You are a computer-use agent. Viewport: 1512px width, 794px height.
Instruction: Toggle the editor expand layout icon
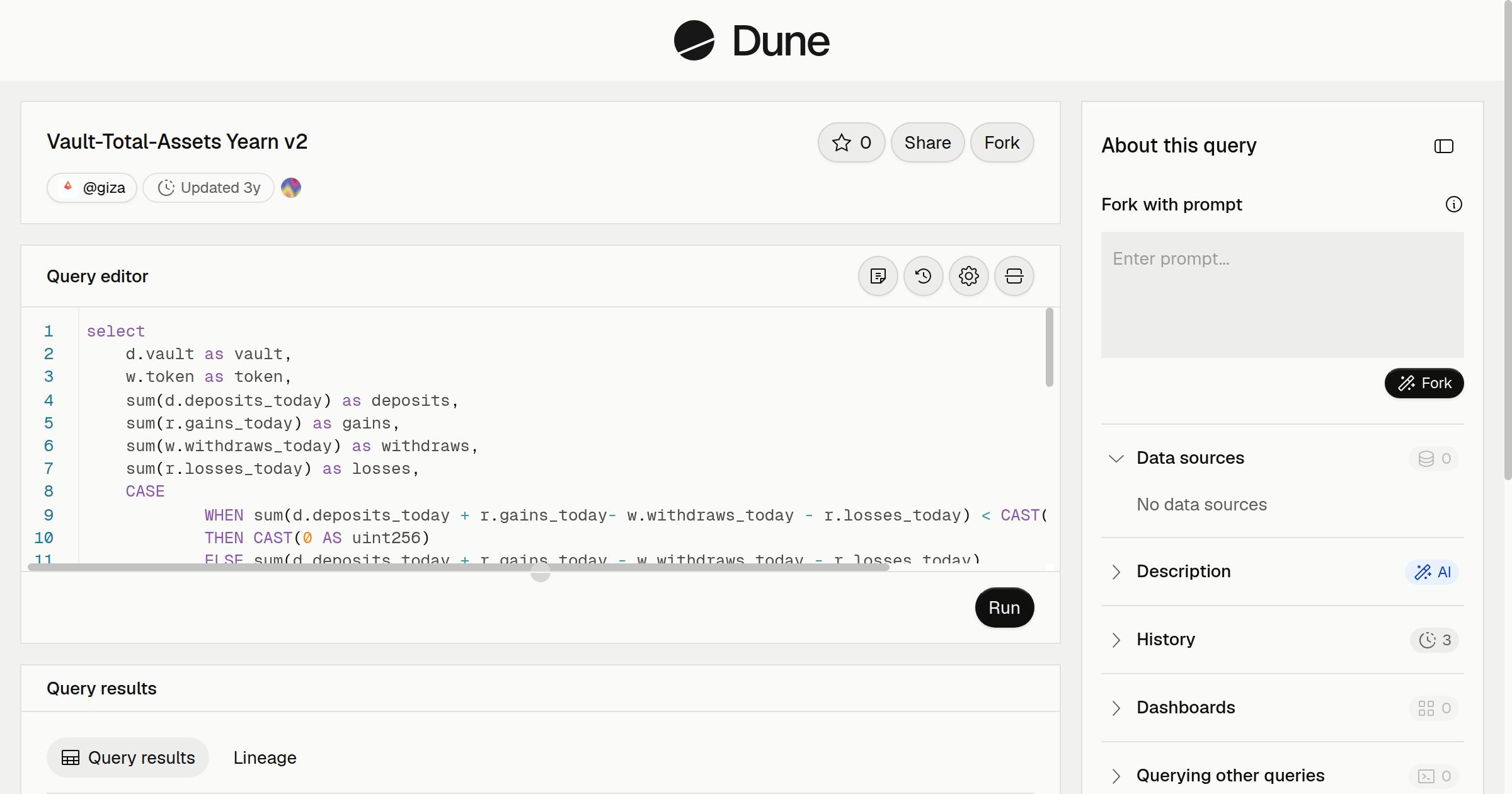[1014, 276]
